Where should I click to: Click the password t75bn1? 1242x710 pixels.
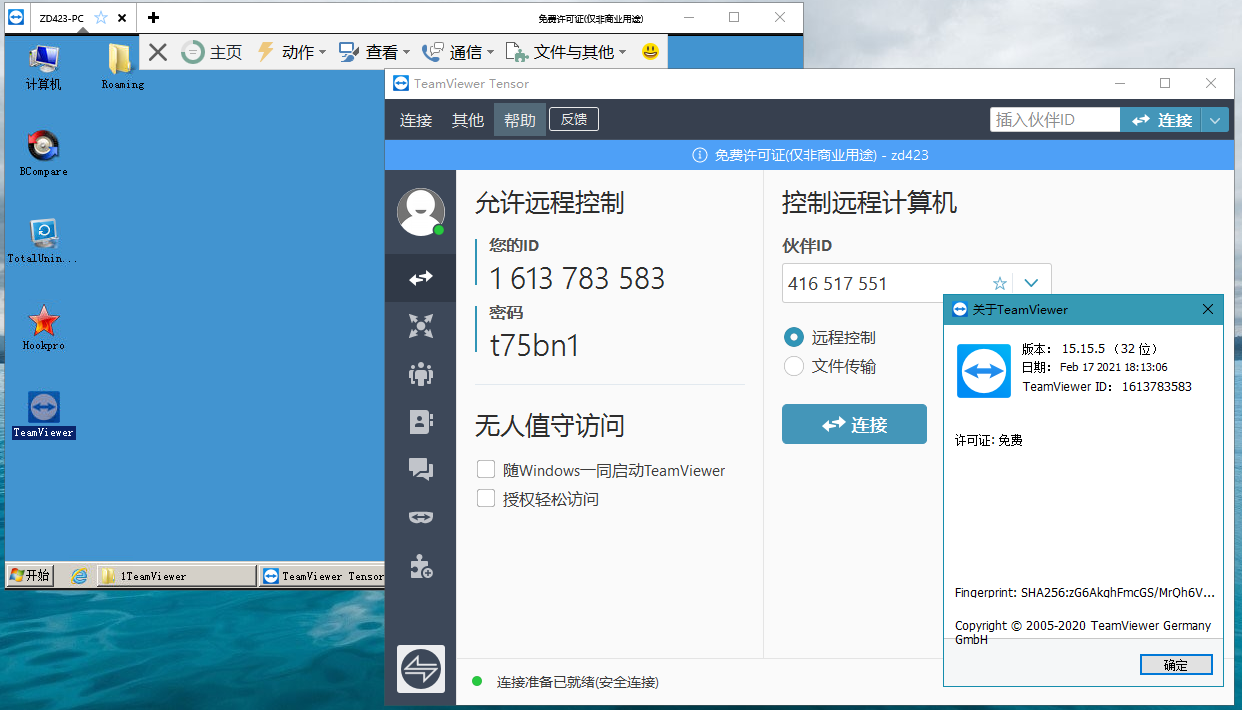coord(535,345)
